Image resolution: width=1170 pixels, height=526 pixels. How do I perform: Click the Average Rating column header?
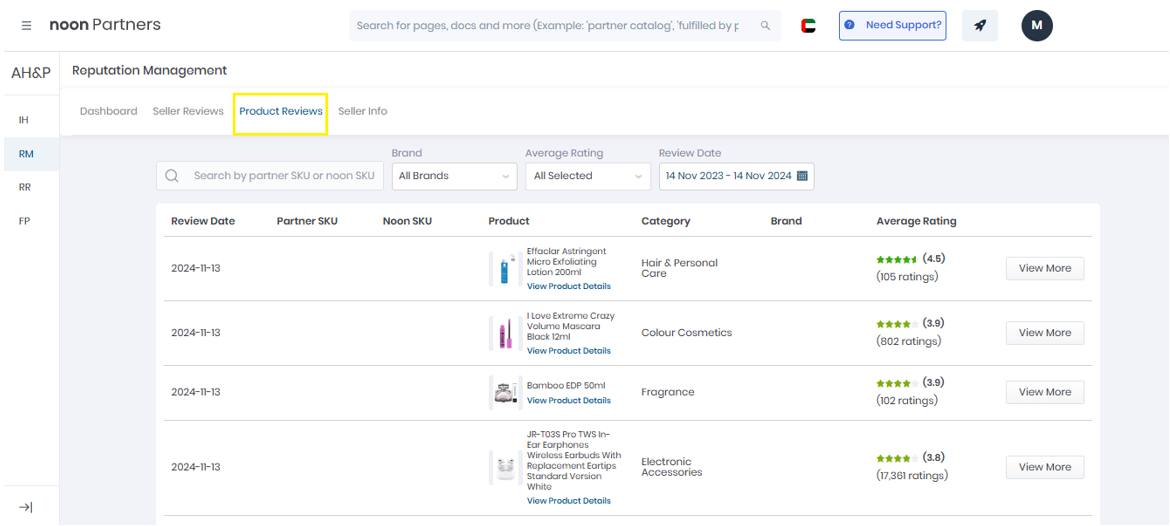(916, 222)
